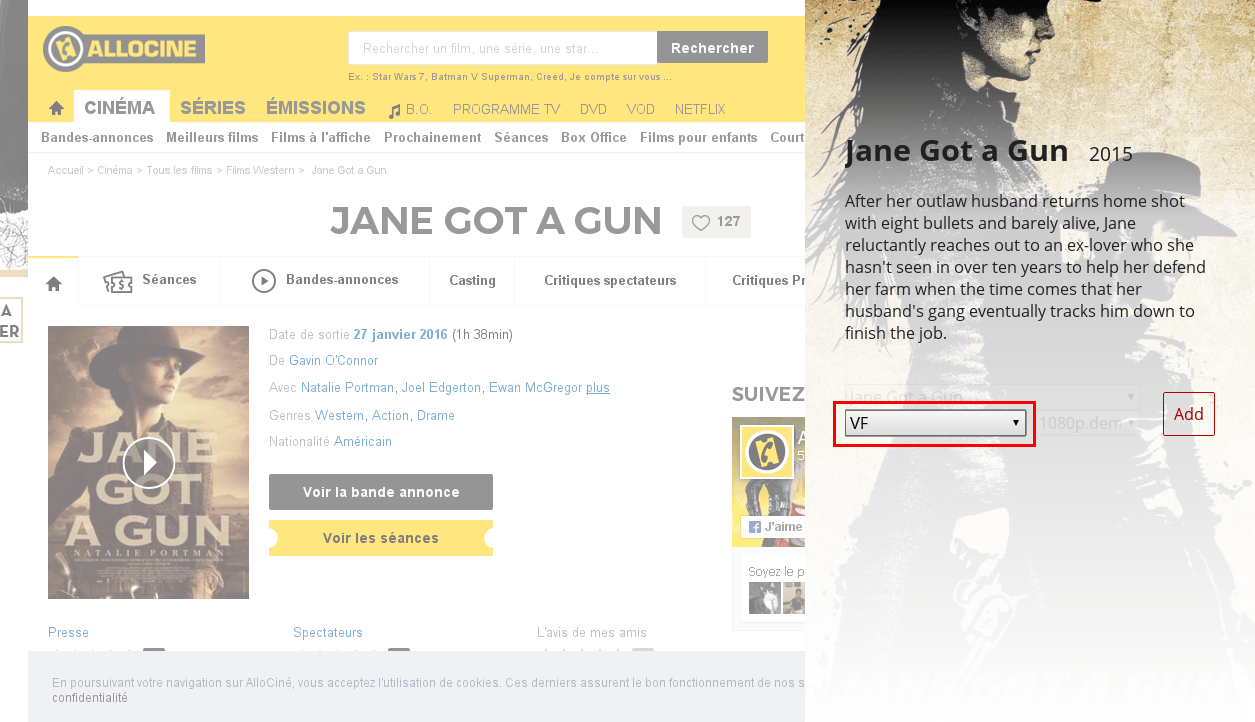
Task: Open the B.O. music note icon
Action: tap(394, 110)
